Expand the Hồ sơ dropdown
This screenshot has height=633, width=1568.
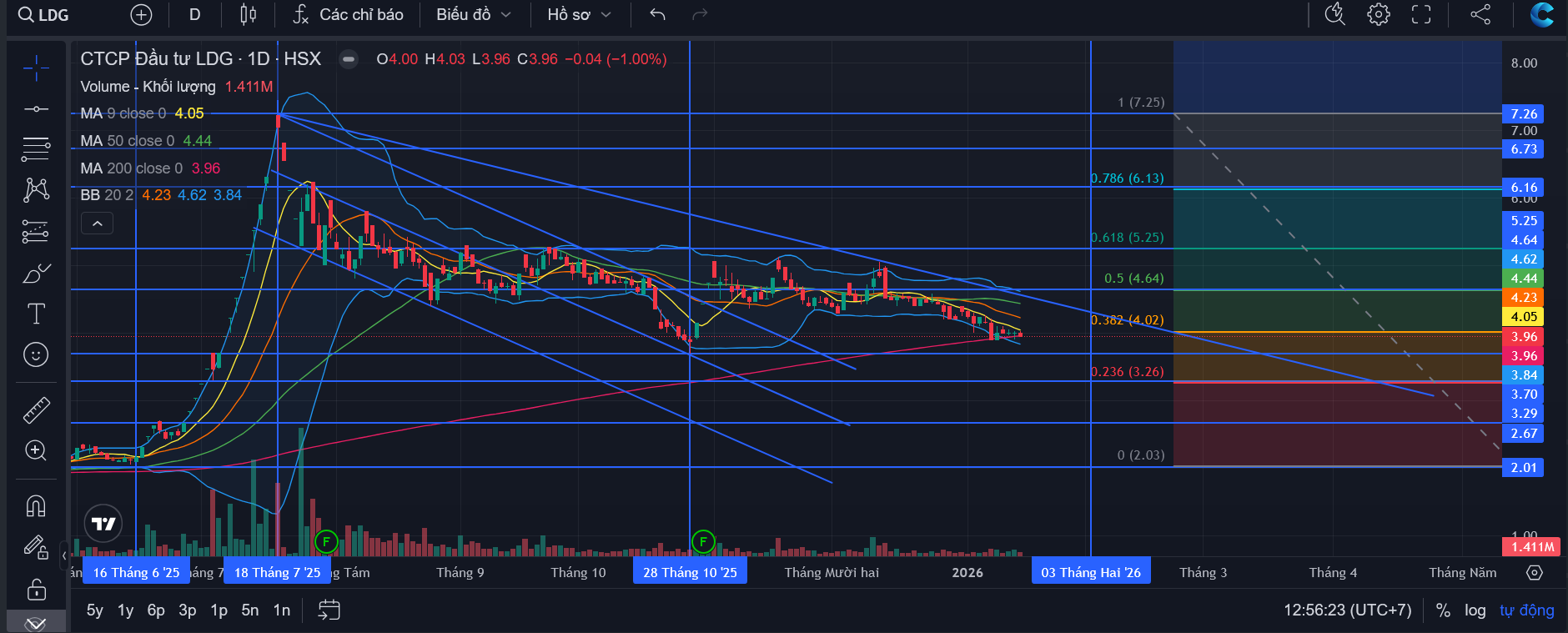point(579,15)
